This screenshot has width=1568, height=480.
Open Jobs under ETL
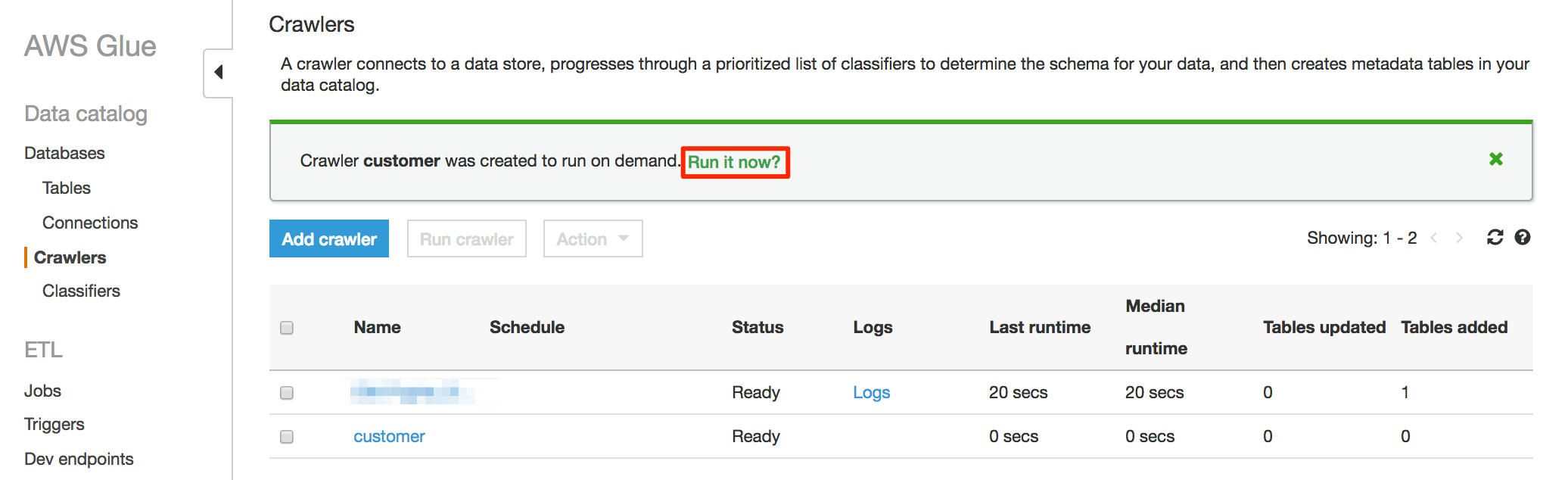pos(42,391)
